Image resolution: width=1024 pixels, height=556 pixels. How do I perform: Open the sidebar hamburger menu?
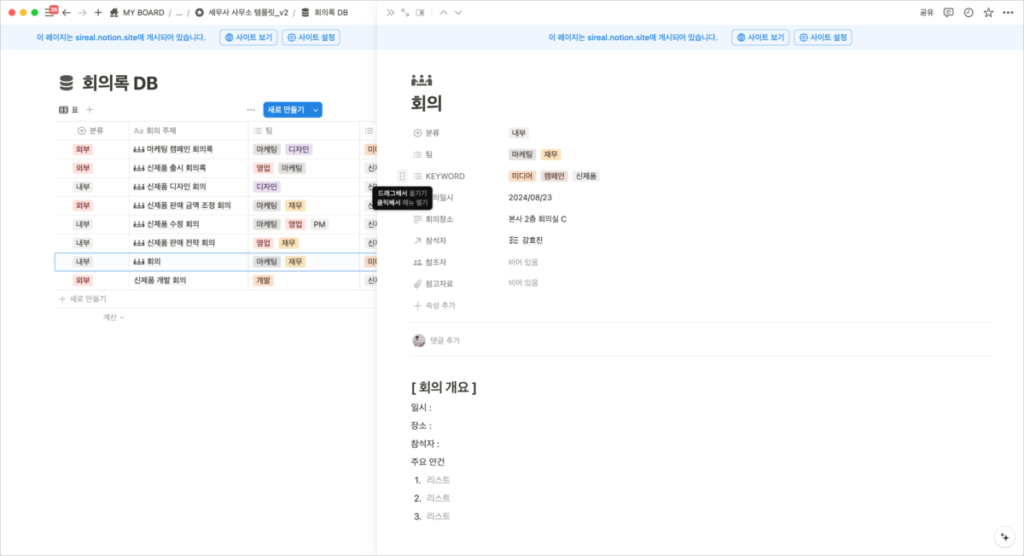click(50, 12)
